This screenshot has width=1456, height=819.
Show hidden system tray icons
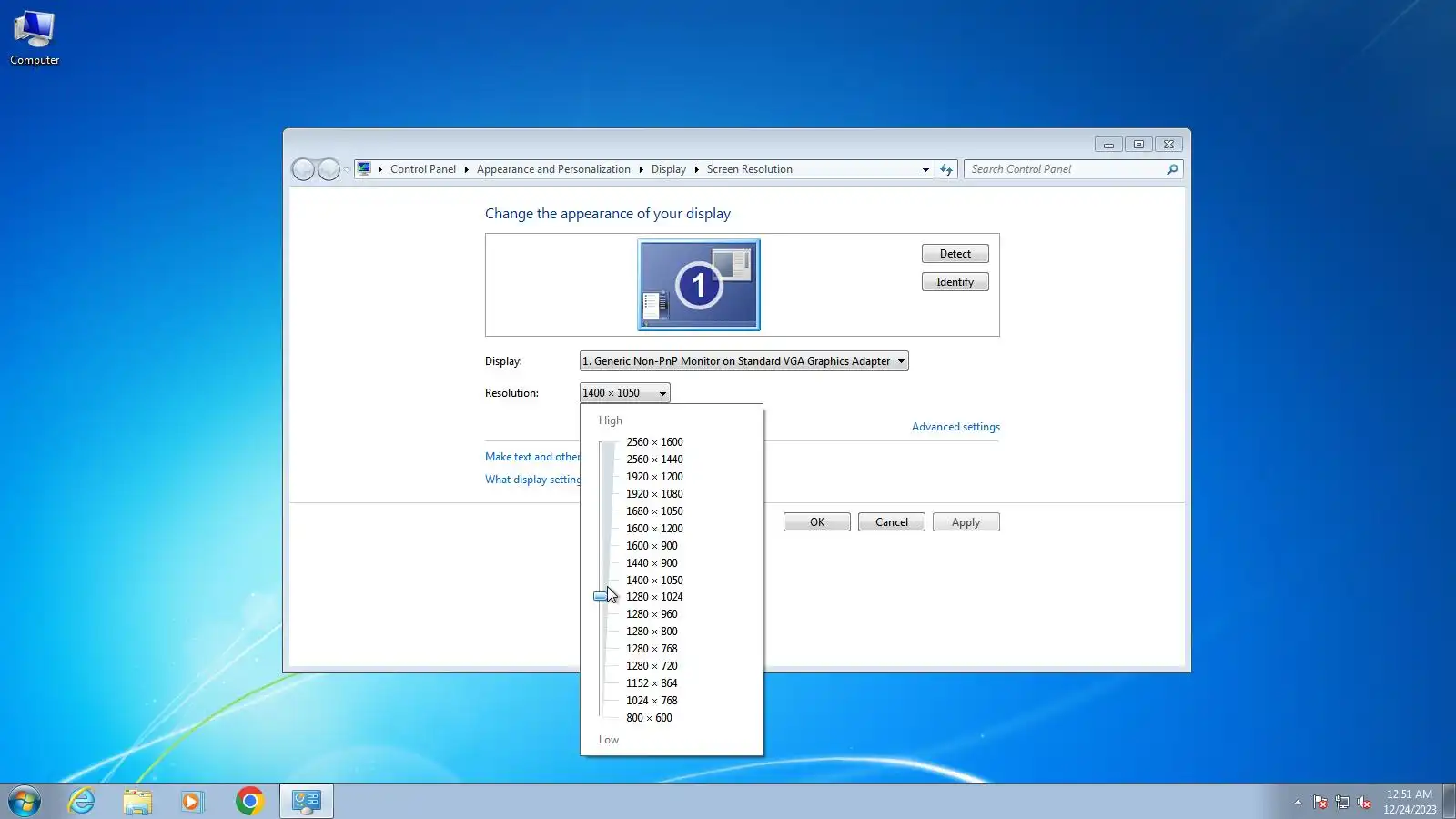point(1298,802)
